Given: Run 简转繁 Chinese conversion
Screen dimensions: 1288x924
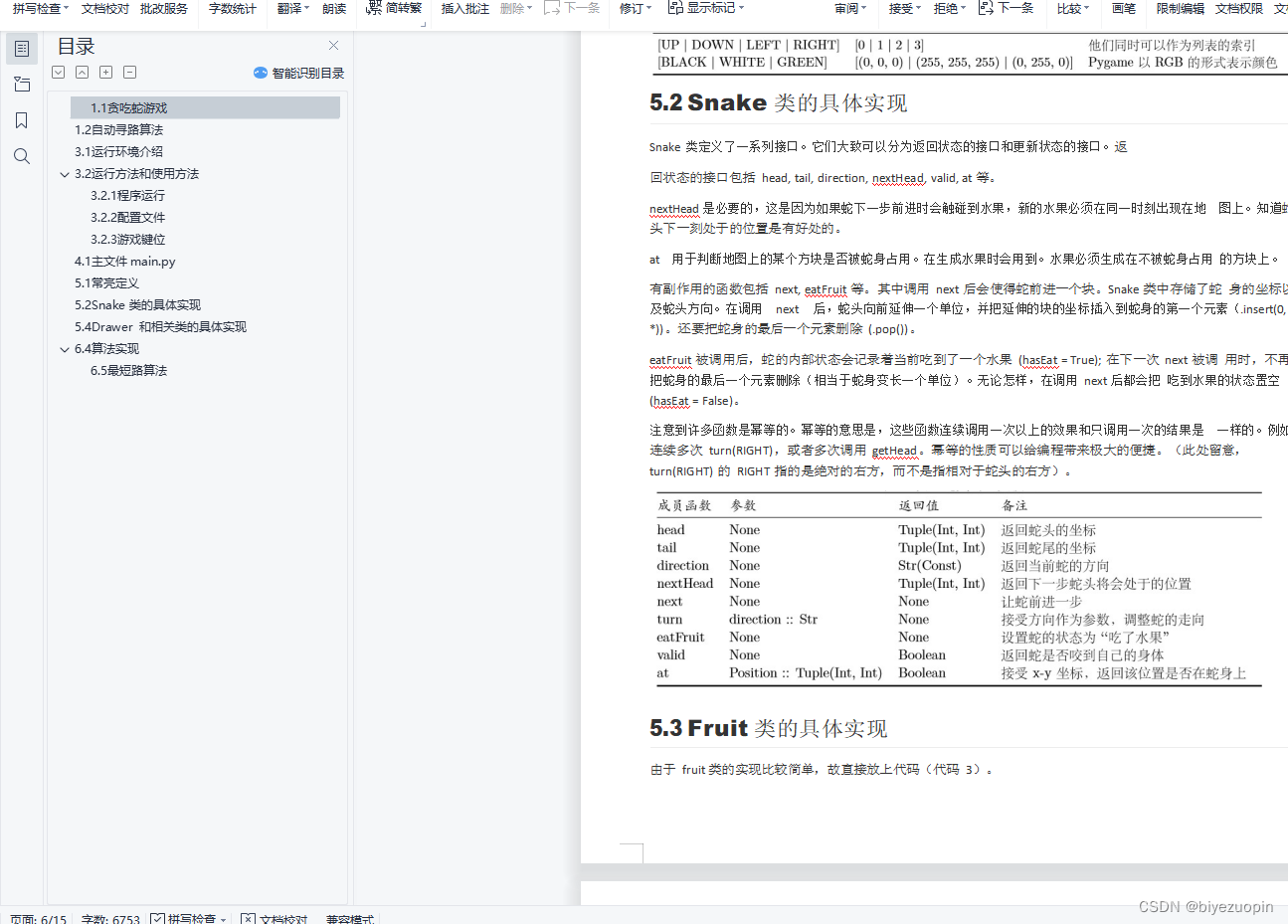Looking at the screenshot, I should point(405,8).
